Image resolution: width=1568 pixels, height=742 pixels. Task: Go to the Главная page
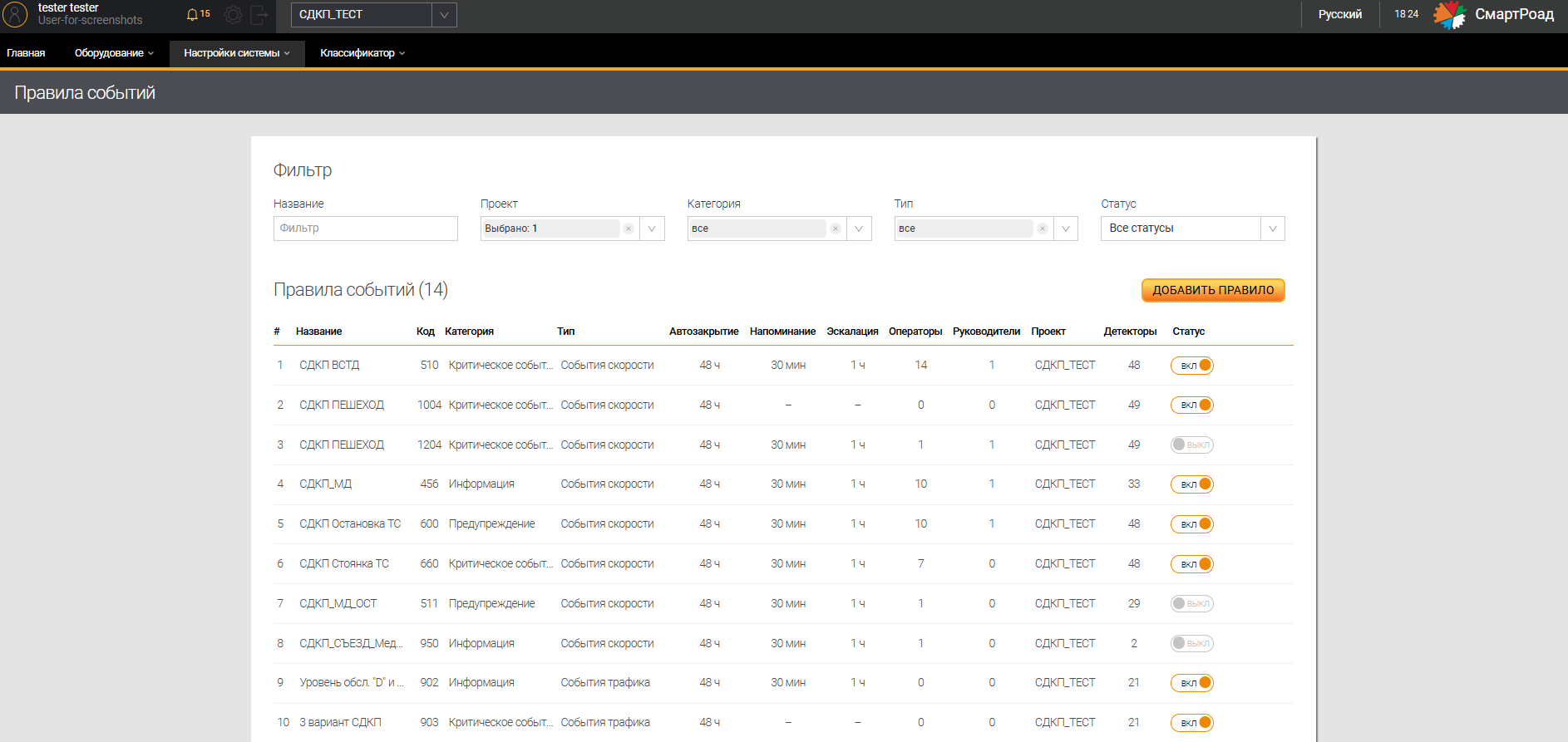[26, 53]
